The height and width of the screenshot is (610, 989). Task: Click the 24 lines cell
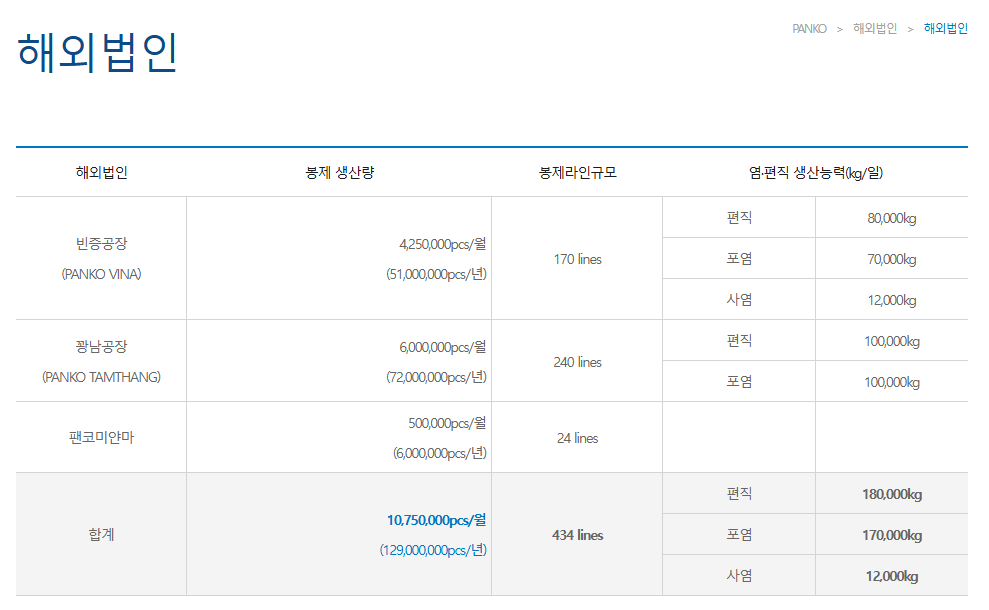point(576,436)
